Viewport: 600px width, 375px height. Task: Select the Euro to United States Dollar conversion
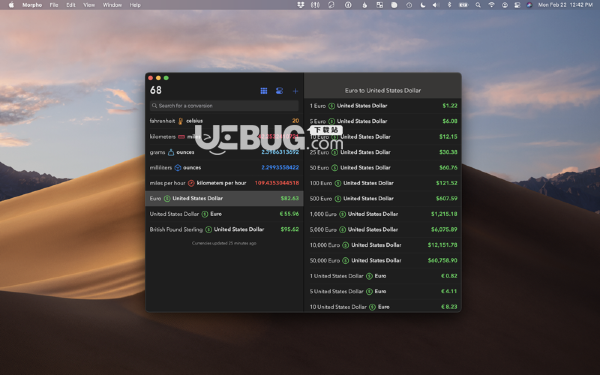224,199
